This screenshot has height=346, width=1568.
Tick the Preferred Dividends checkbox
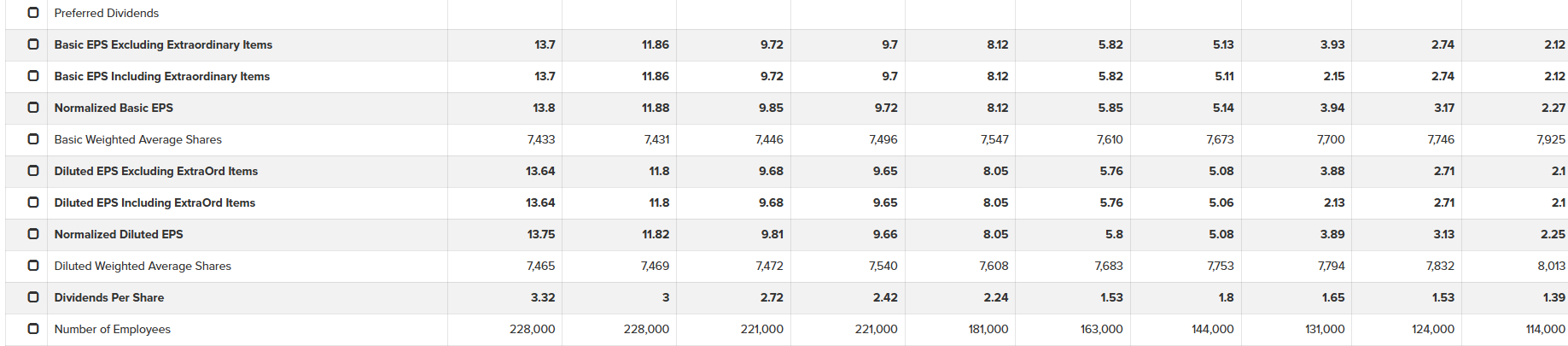[33, 13]
